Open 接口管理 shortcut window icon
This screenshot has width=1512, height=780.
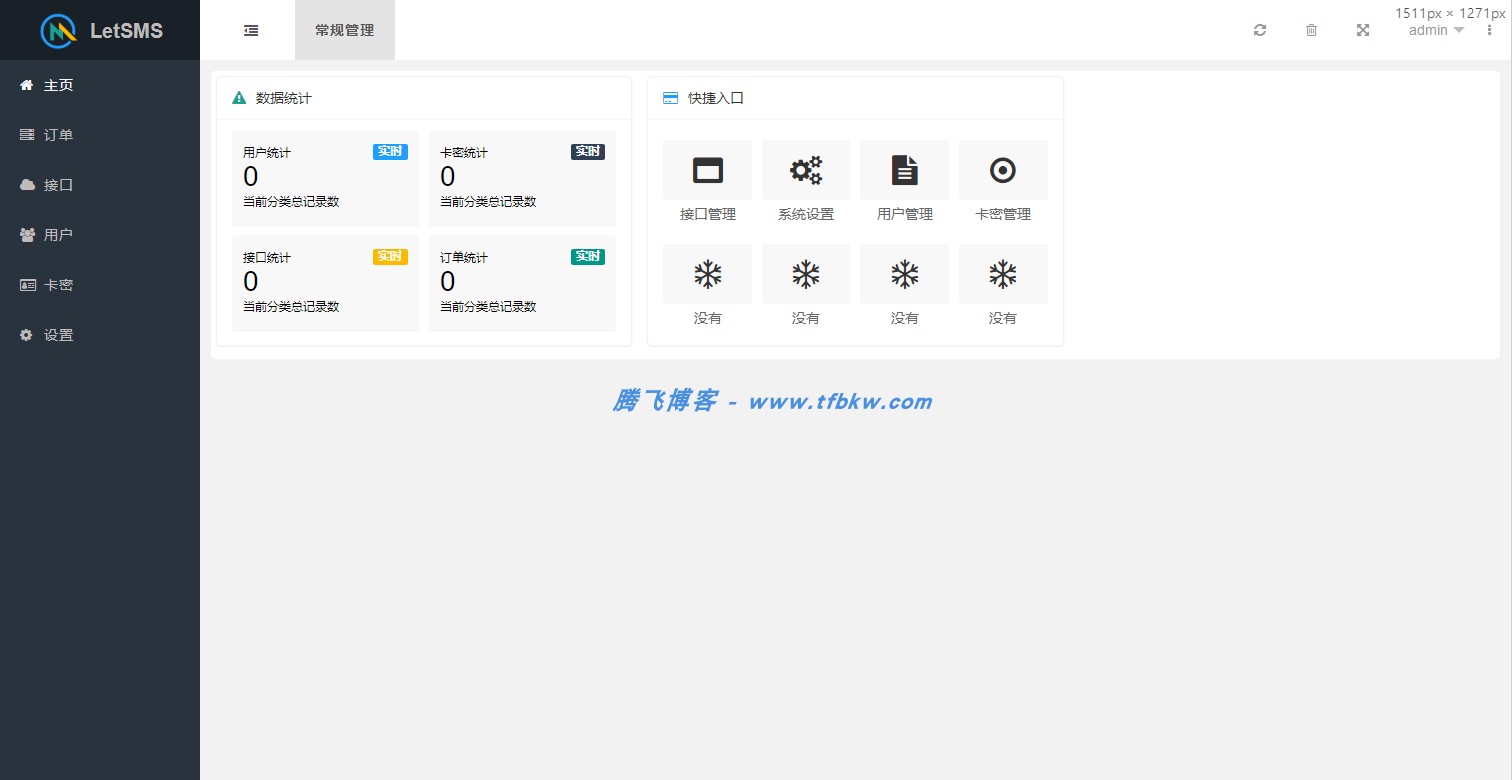(x=708, y=170)
